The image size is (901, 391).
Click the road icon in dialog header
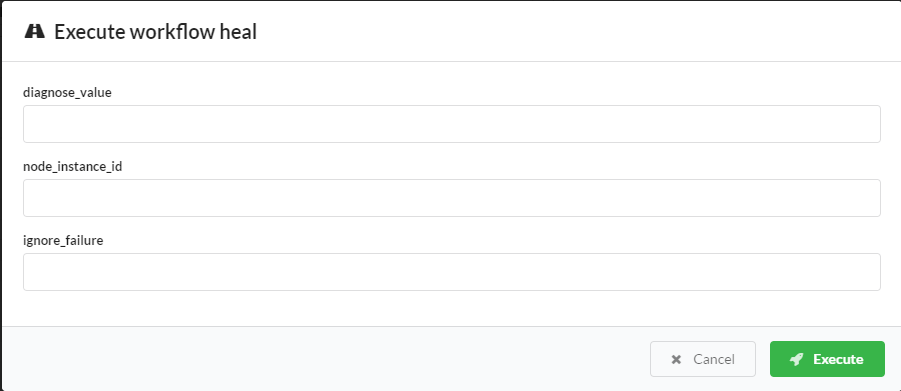coord(34,31)
